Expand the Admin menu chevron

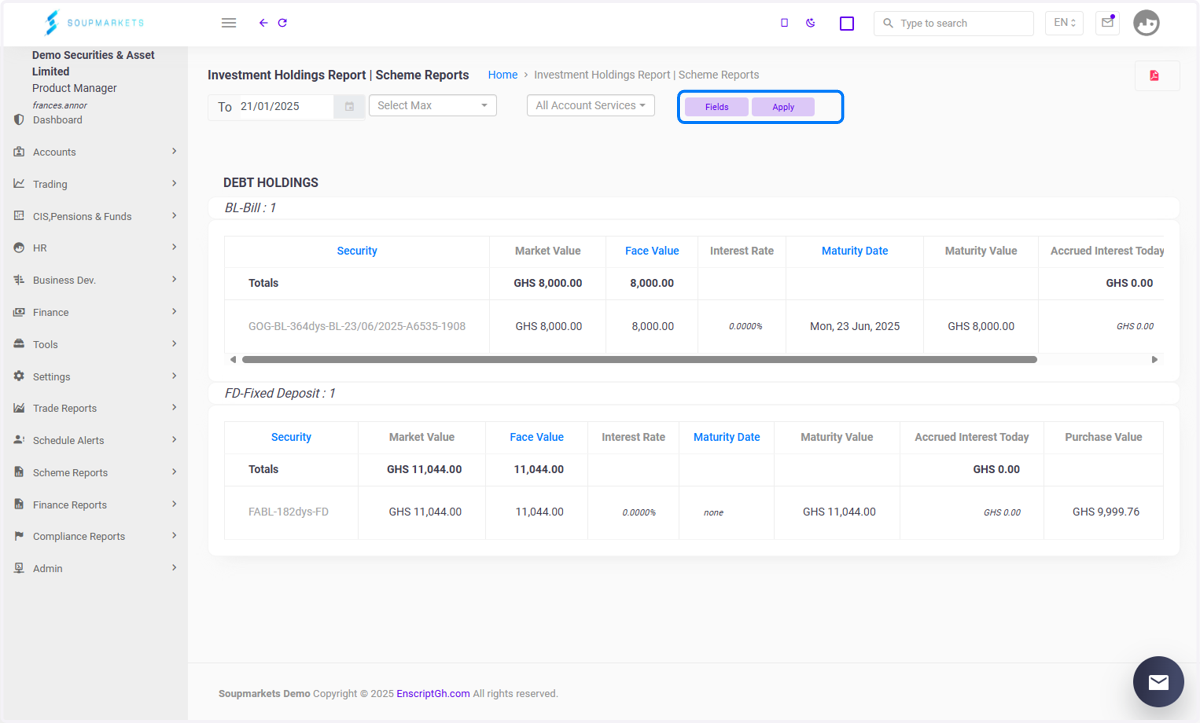tap(174, 567)
